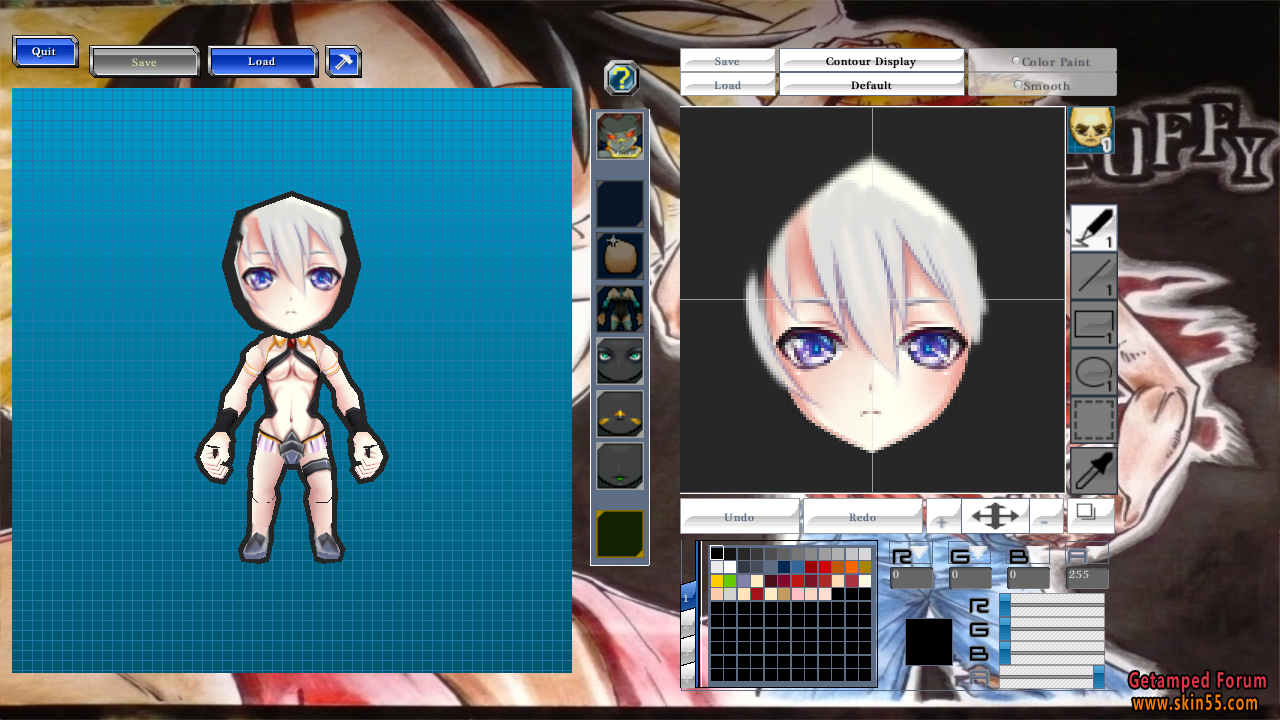The image size is (1280, 720).
Task: Pick the eyedropper color picker tool
Action: coord(1093,469)
